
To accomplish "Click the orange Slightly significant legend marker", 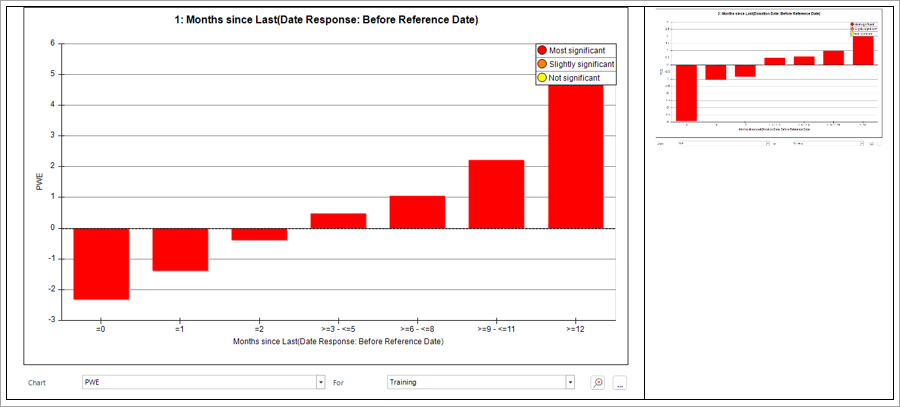I will pyautogui.click(x=541, y=64).
